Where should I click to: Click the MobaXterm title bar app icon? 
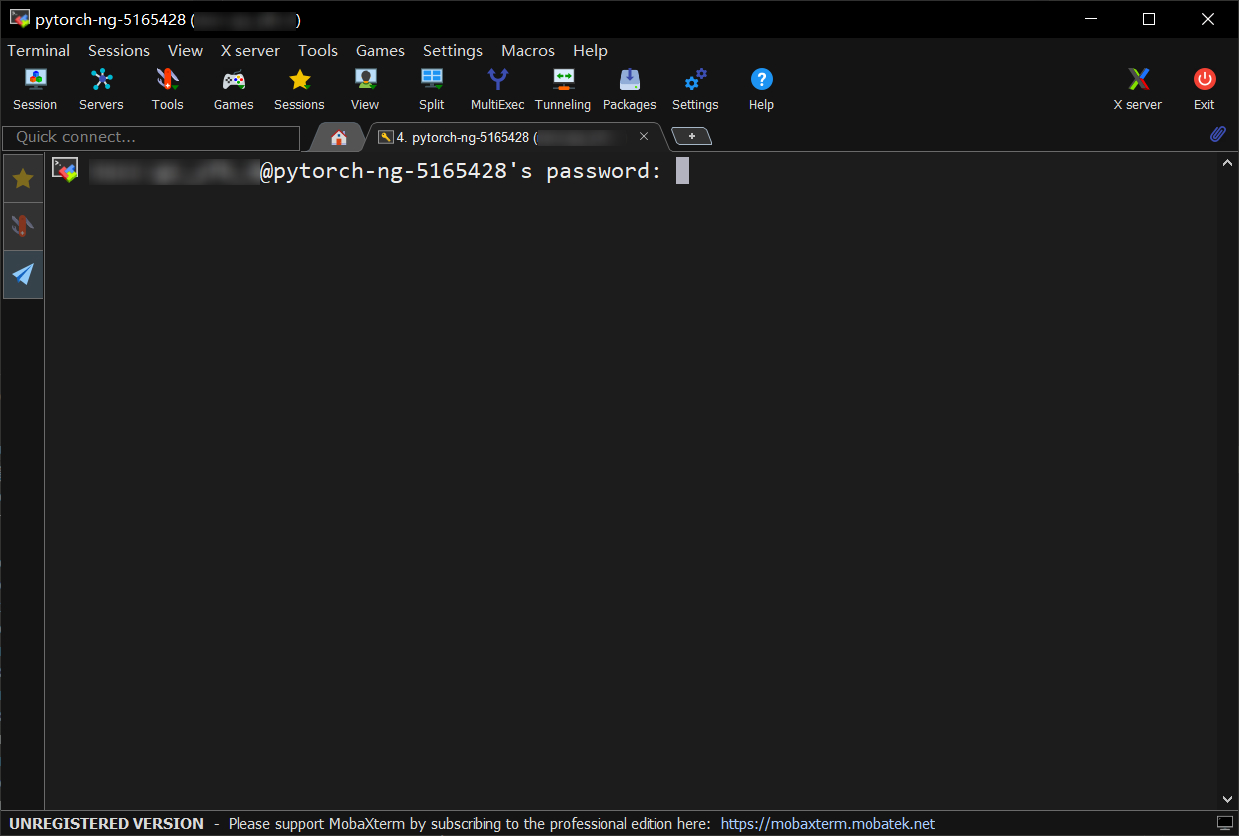tap(19, 19)
